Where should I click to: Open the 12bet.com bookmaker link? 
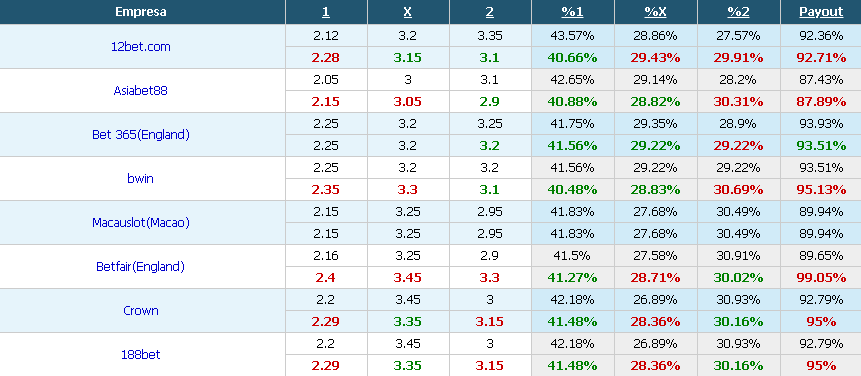tap(141, 47)
